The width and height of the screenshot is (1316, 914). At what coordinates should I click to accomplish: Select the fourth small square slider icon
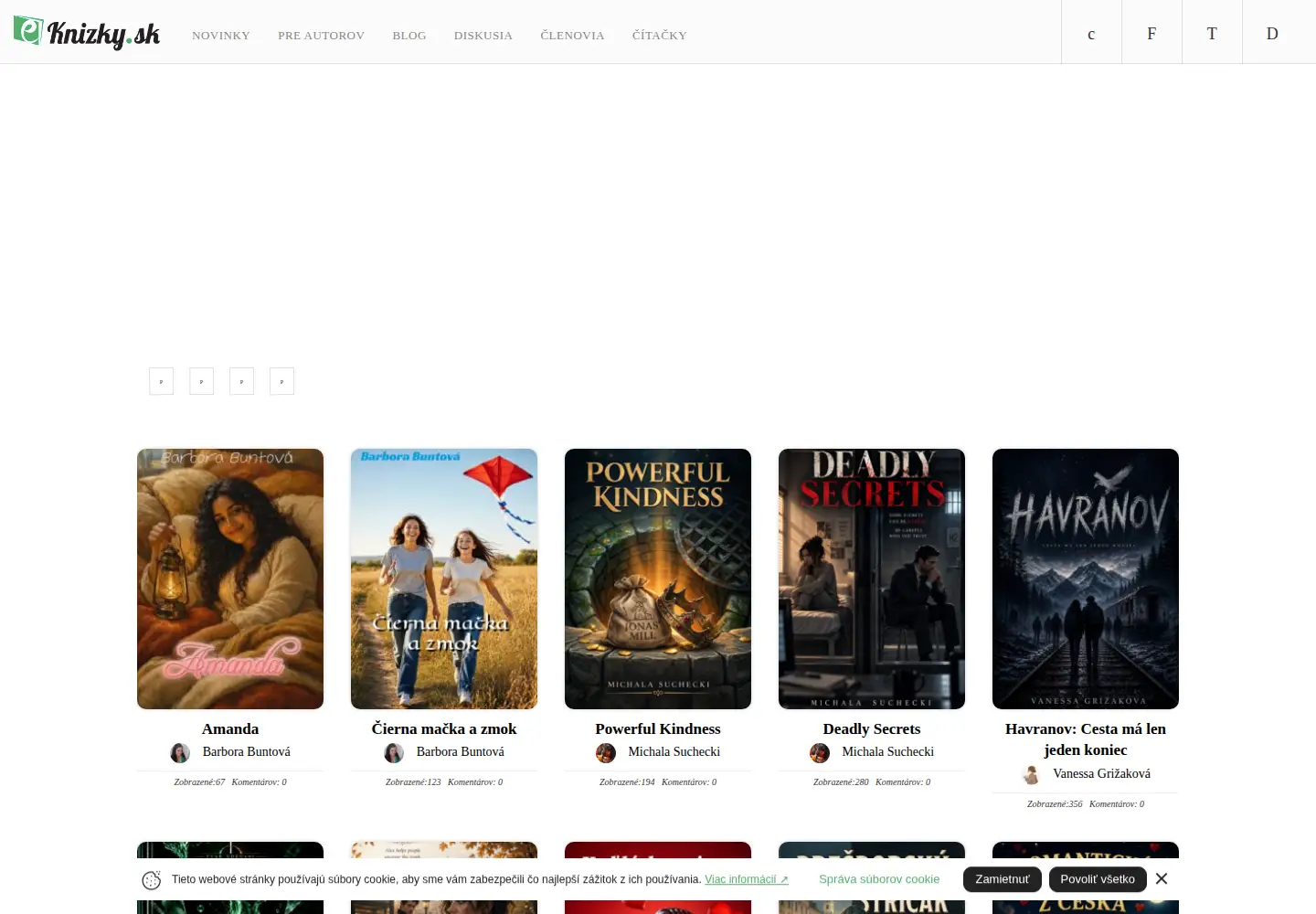281,381
